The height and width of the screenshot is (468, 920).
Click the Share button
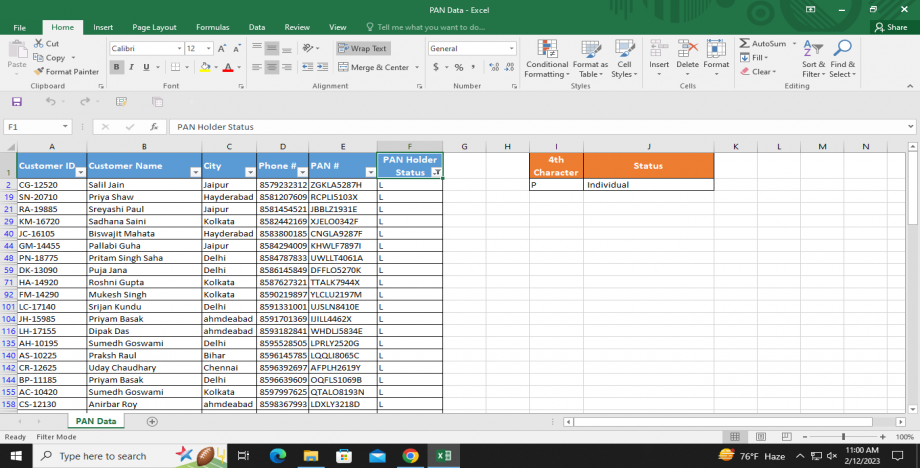point(890,27)
